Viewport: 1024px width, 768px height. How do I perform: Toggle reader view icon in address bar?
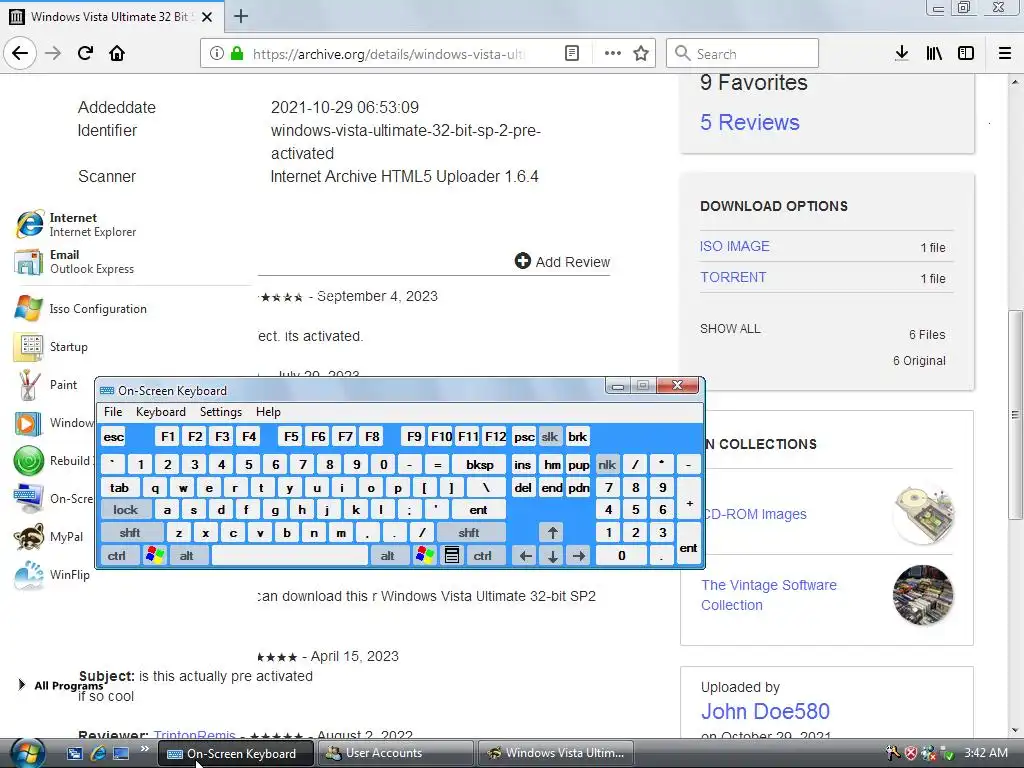(571, 54)
